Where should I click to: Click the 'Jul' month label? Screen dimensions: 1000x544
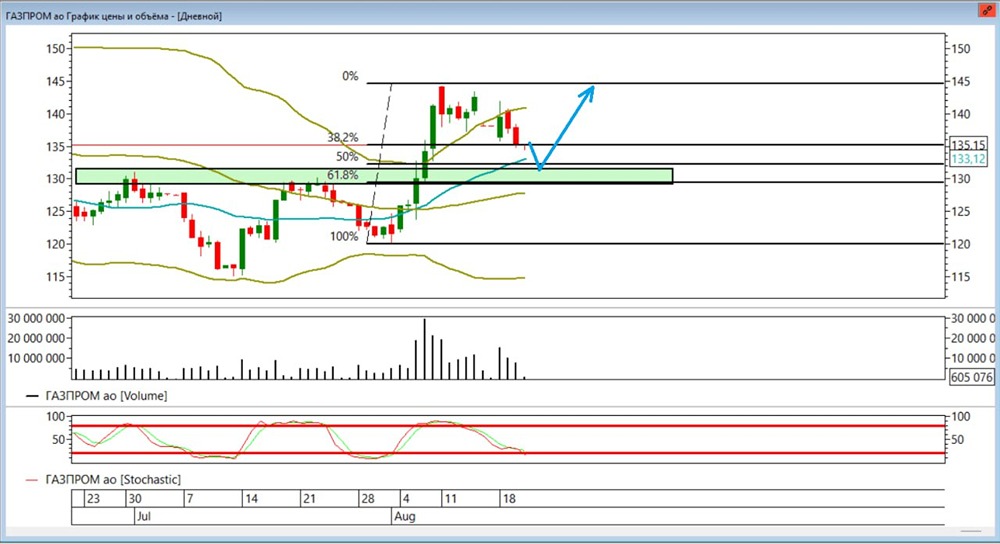[x=143, y=516]
